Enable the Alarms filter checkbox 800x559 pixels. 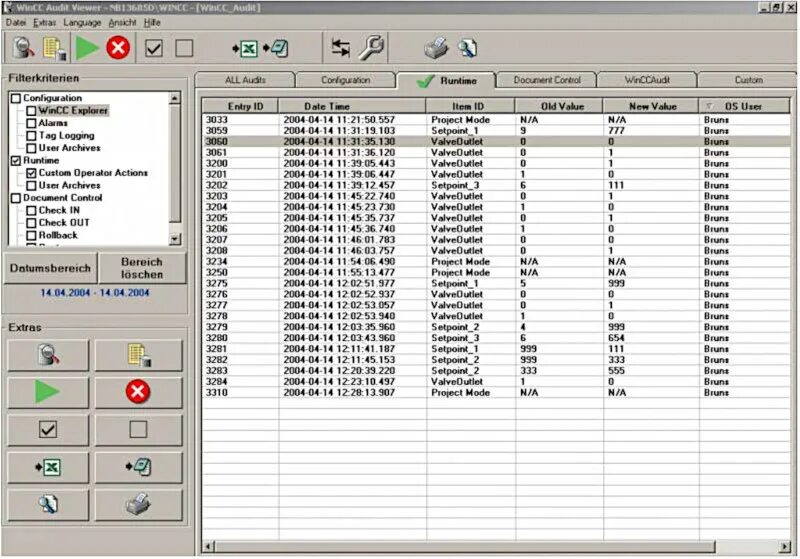(x=31, y=123)
